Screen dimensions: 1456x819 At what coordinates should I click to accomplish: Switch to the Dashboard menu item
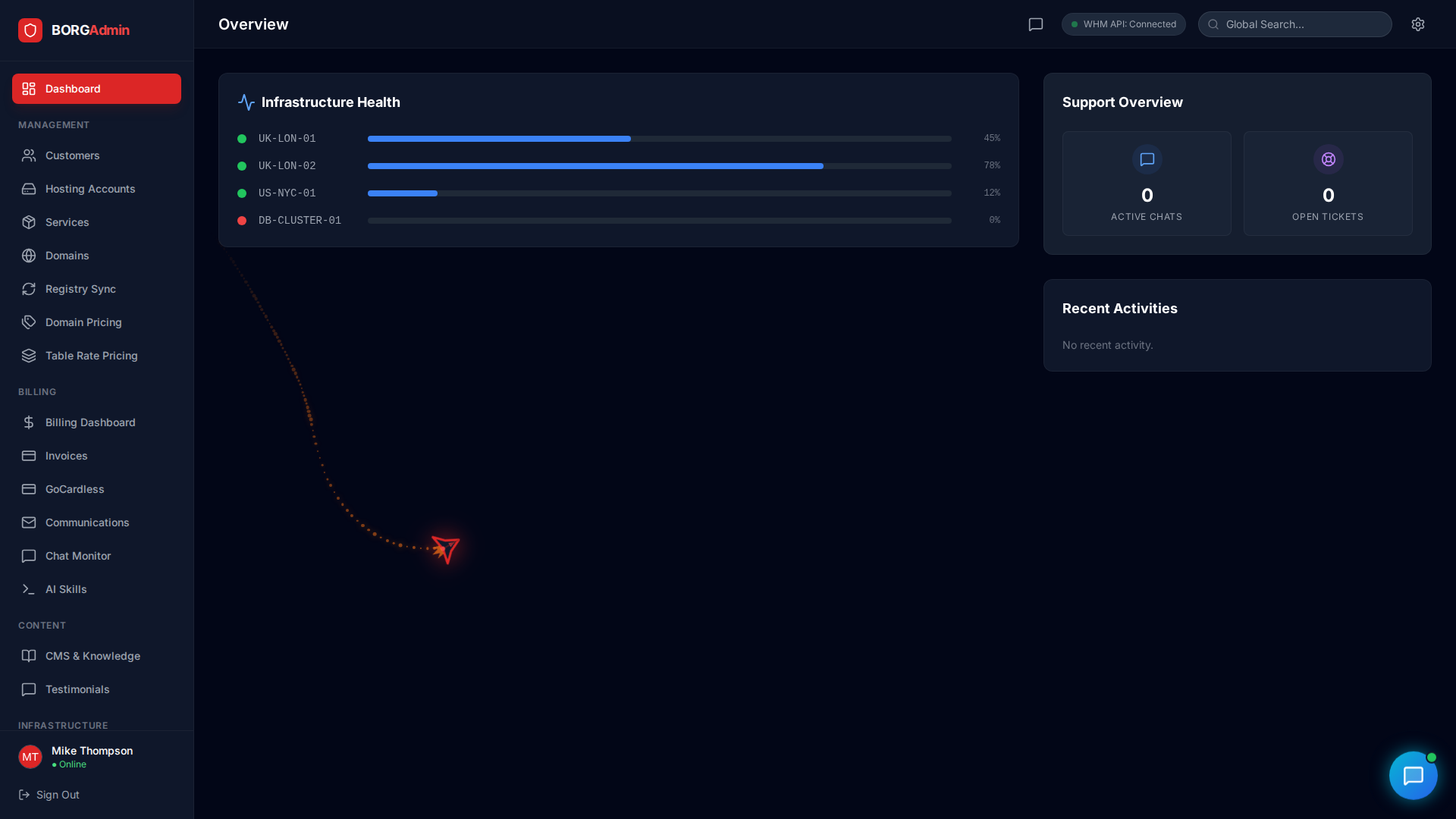tap(96, 89)
